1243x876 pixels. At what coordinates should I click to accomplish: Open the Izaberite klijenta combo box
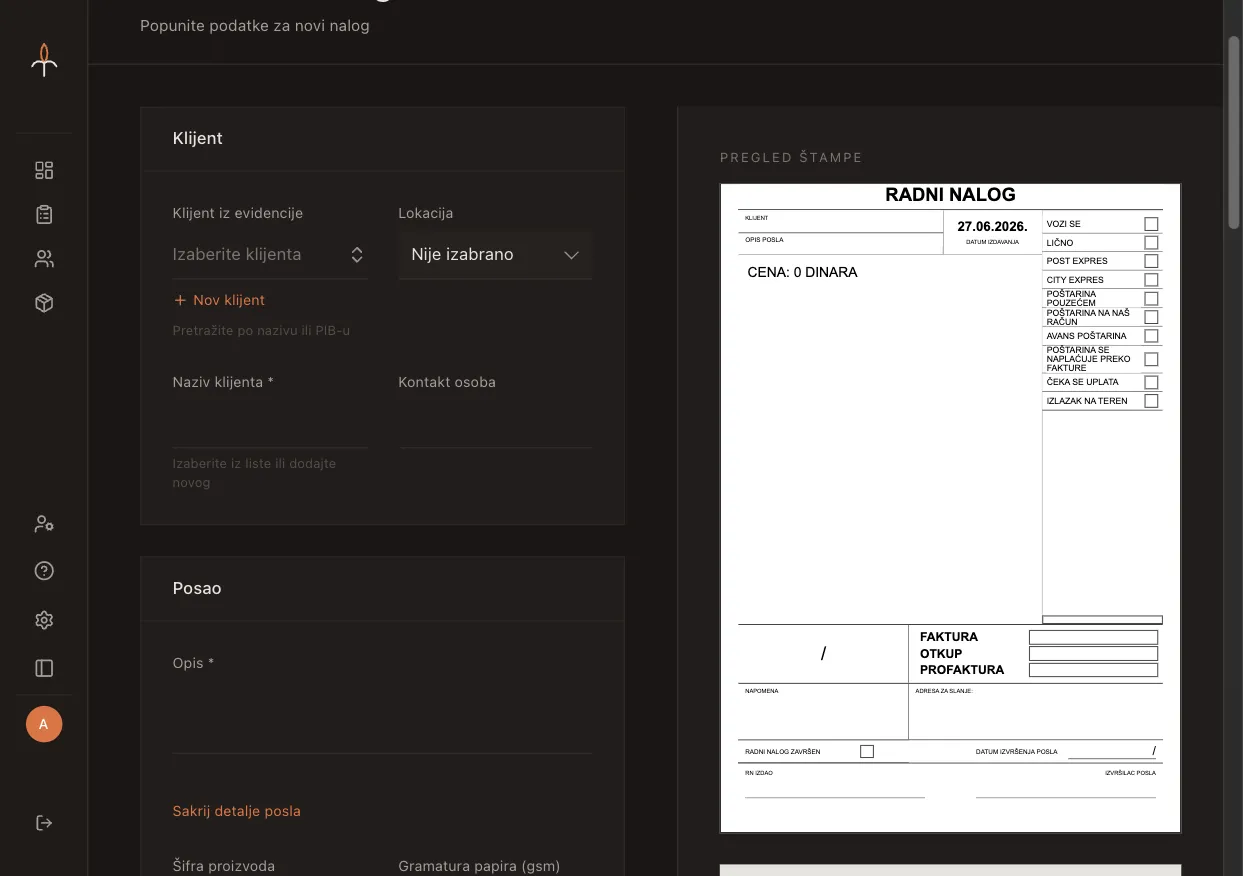pyautogui.click(x=270, y=255)
